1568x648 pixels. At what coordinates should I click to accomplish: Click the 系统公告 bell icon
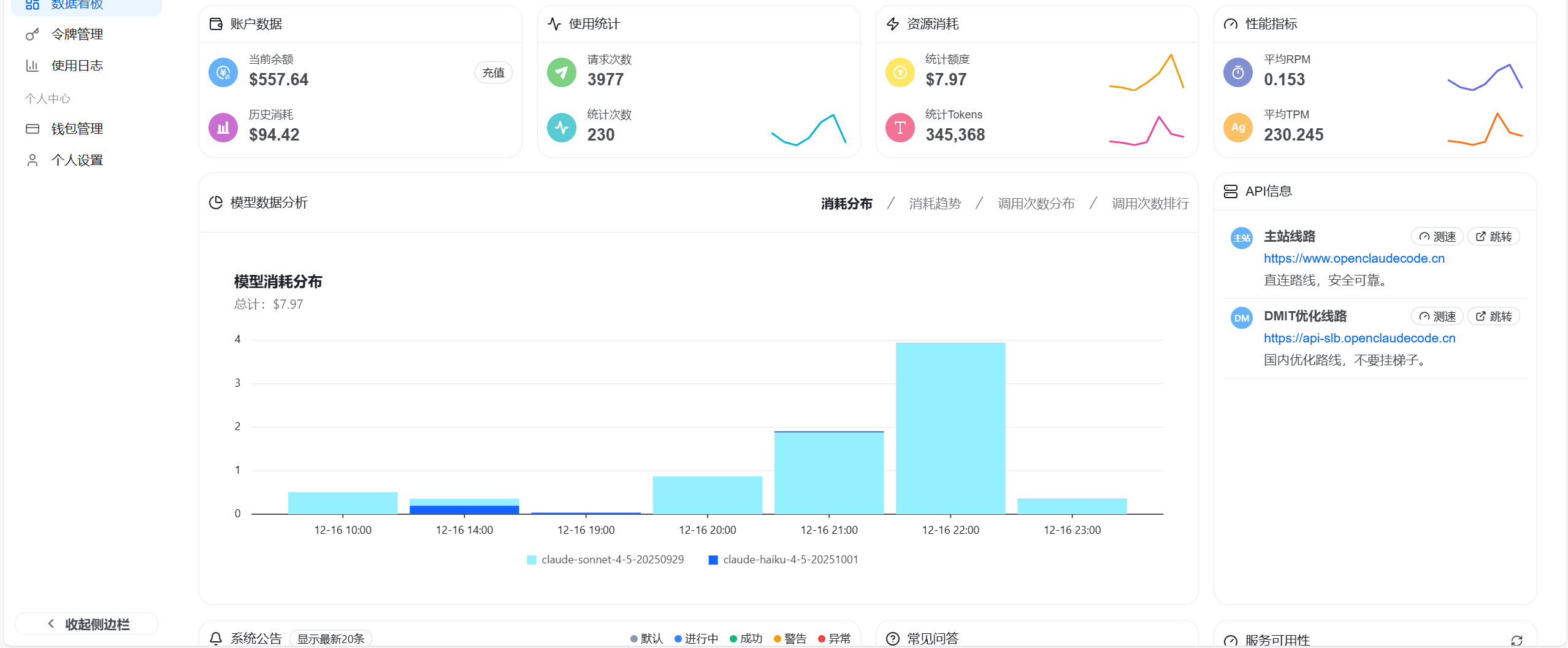(x=215, y=638)
